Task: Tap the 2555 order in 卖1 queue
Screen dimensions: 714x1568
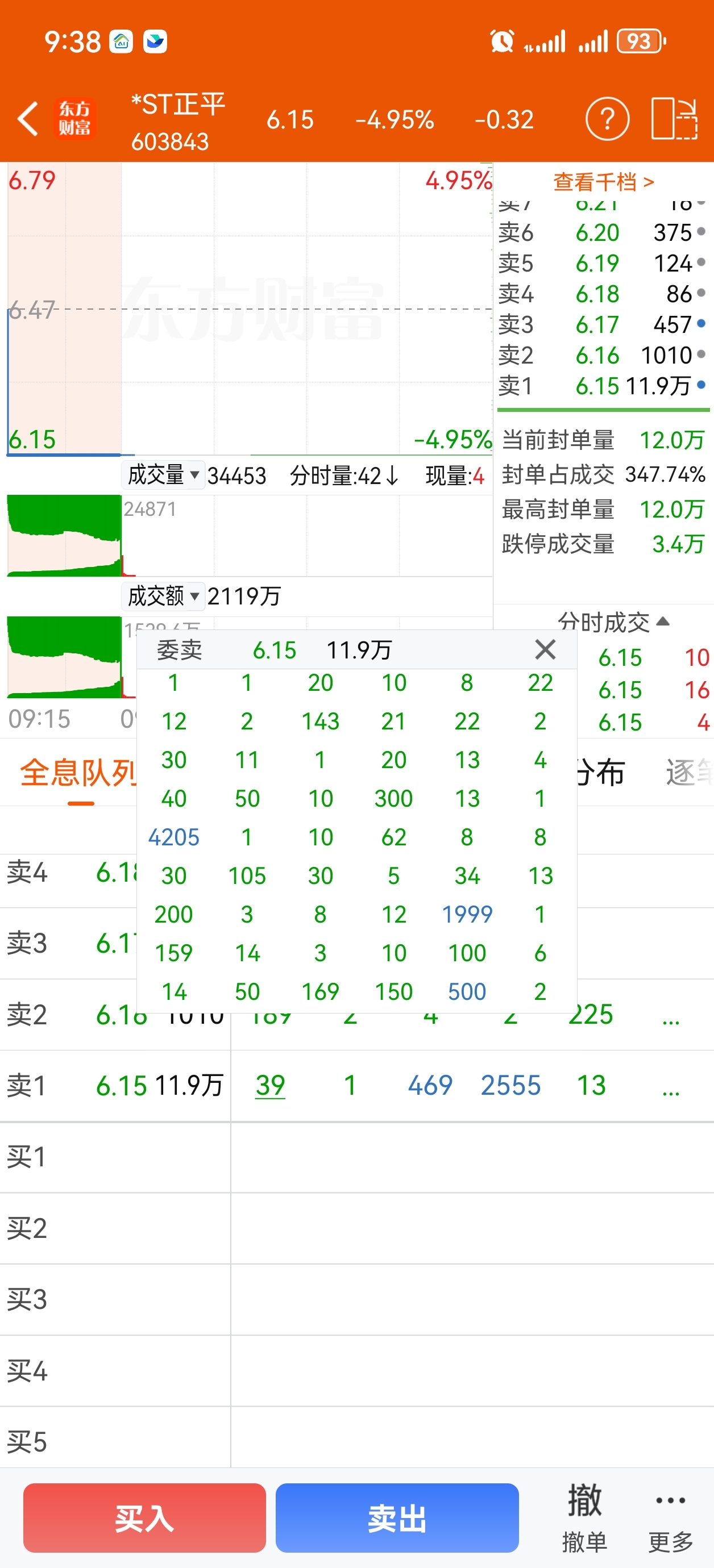Action: (510, 1085)
